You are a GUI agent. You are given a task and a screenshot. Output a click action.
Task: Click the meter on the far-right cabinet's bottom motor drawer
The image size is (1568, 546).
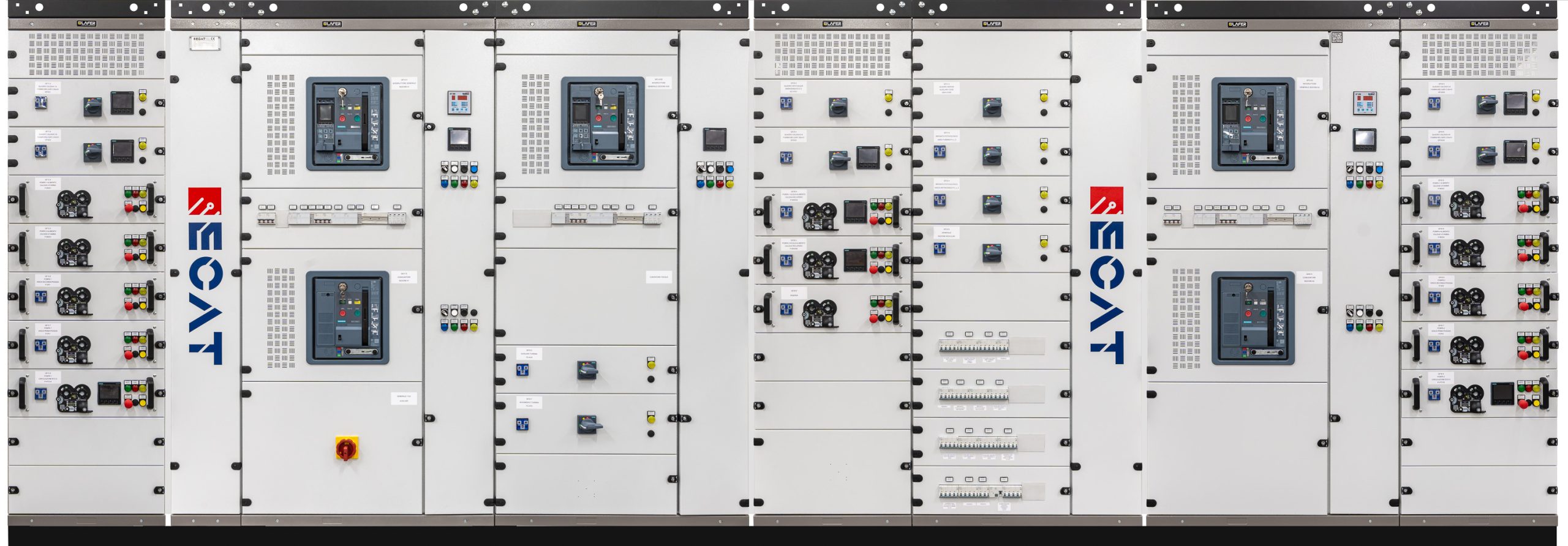1502,394
